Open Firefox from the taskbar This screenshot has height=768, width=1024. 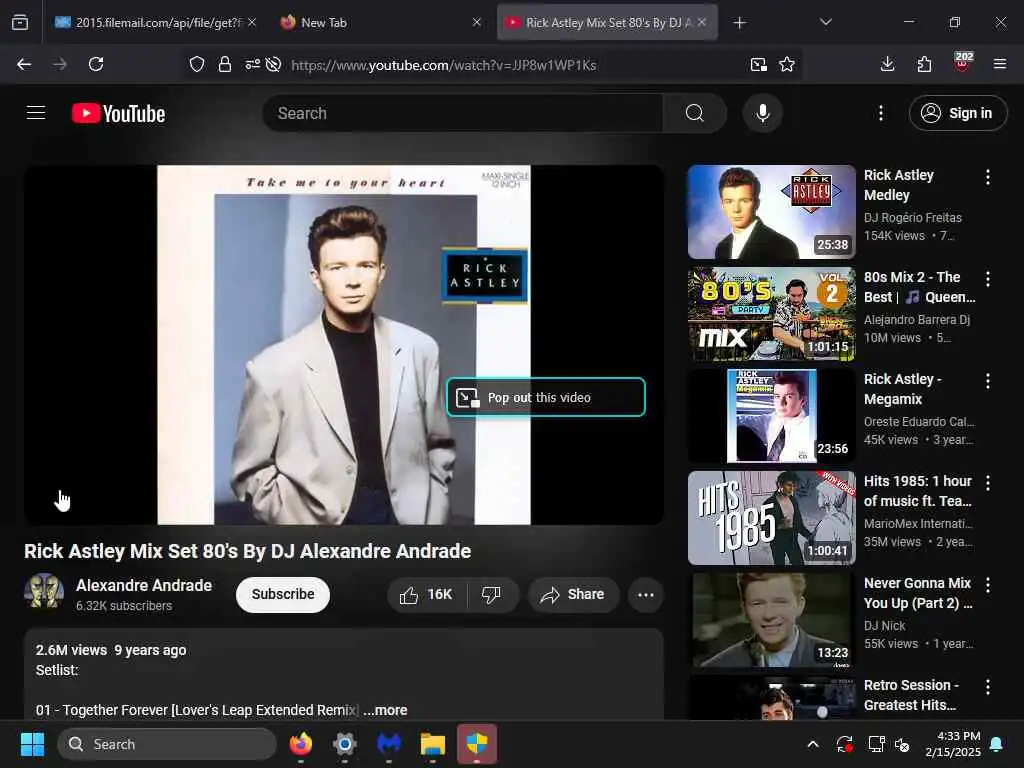point(300,744)
